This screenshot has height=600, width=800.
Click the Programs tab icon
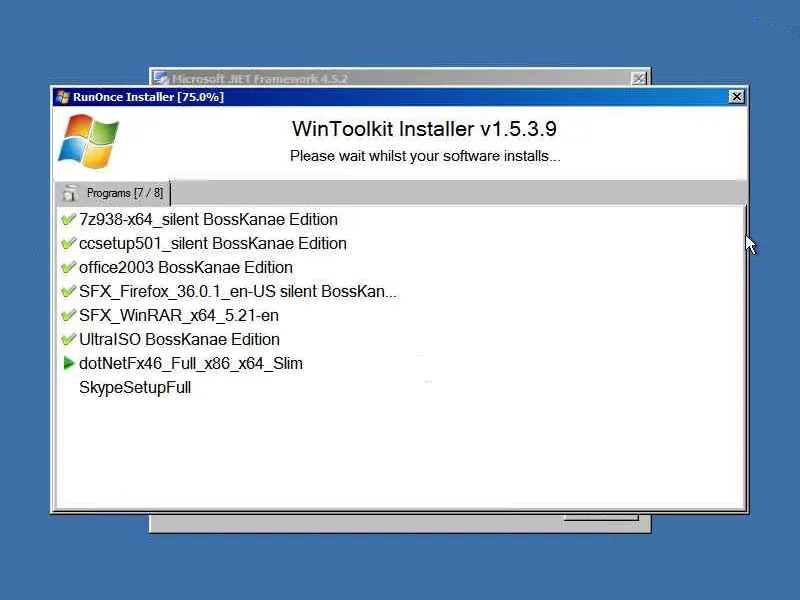(69, 193)
